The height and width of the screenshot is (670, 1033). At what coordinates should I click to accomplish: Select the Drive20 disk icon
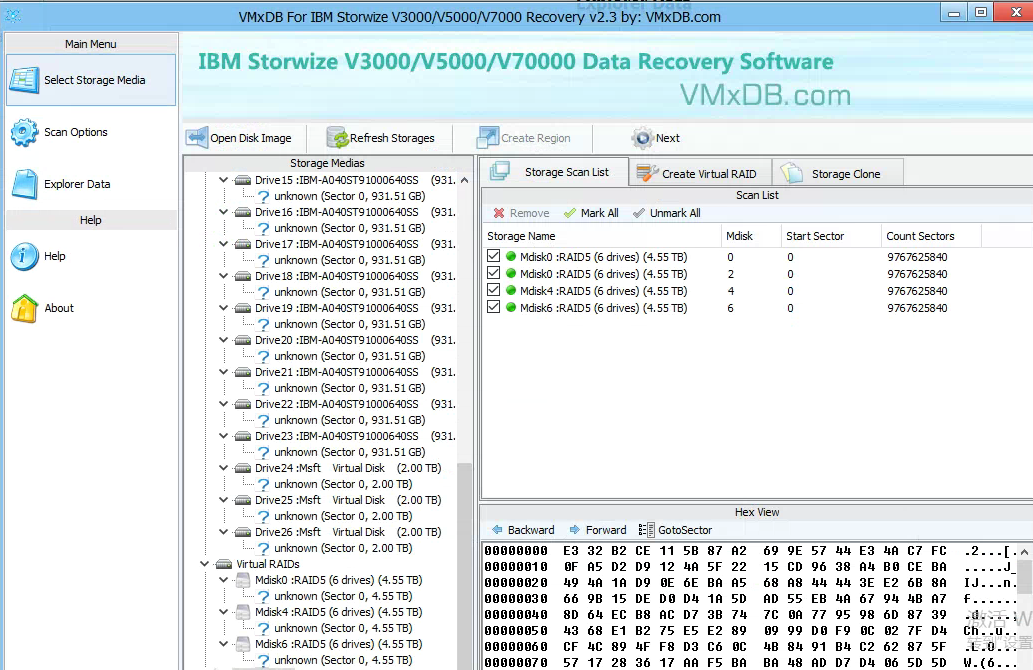tap(243, 340)
